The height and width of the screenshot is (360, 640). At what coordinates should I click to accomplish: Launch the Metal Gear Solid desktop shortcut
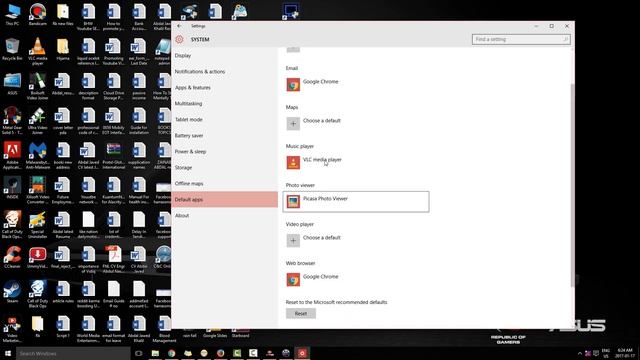point(12,120)
